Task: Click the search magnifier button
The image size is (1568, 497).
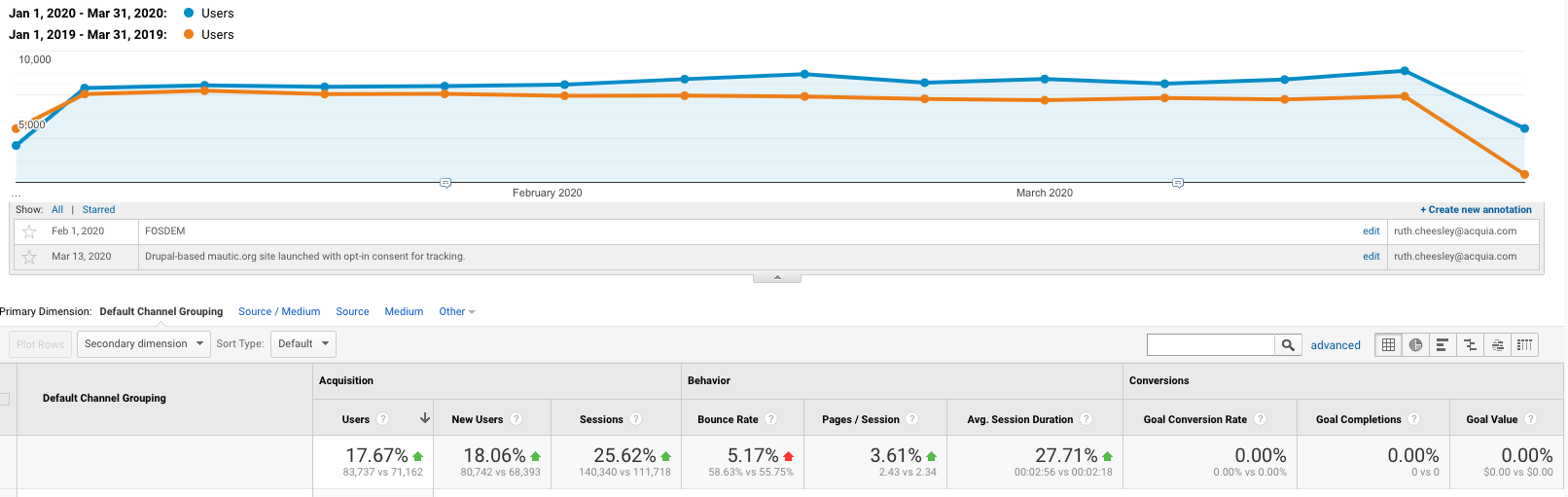Action: coord(1288,344)
